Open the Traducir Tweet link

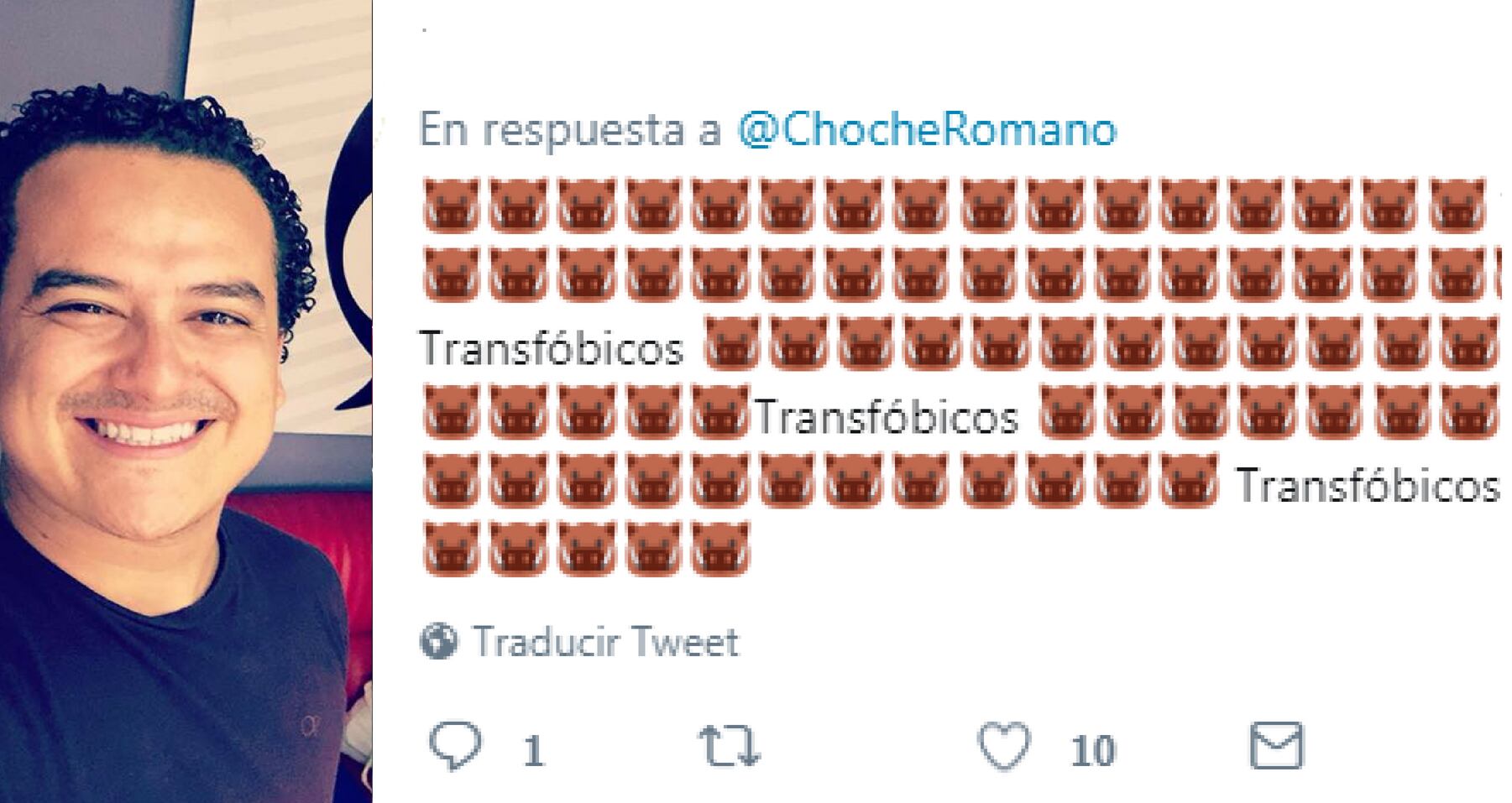coord(605,643)
